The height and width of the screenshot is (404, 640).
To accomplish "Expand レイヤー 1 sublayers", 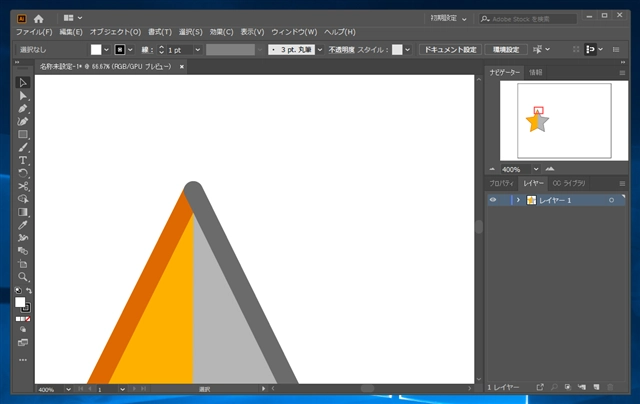I will coord(518,200).
